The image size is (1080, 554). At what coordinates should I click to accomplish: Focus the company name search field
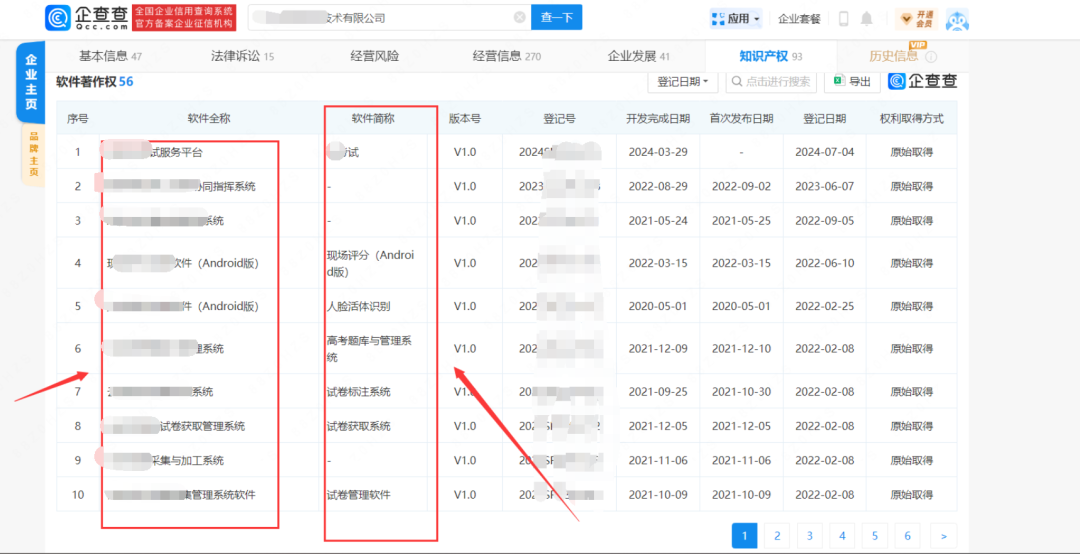point(389,18)
